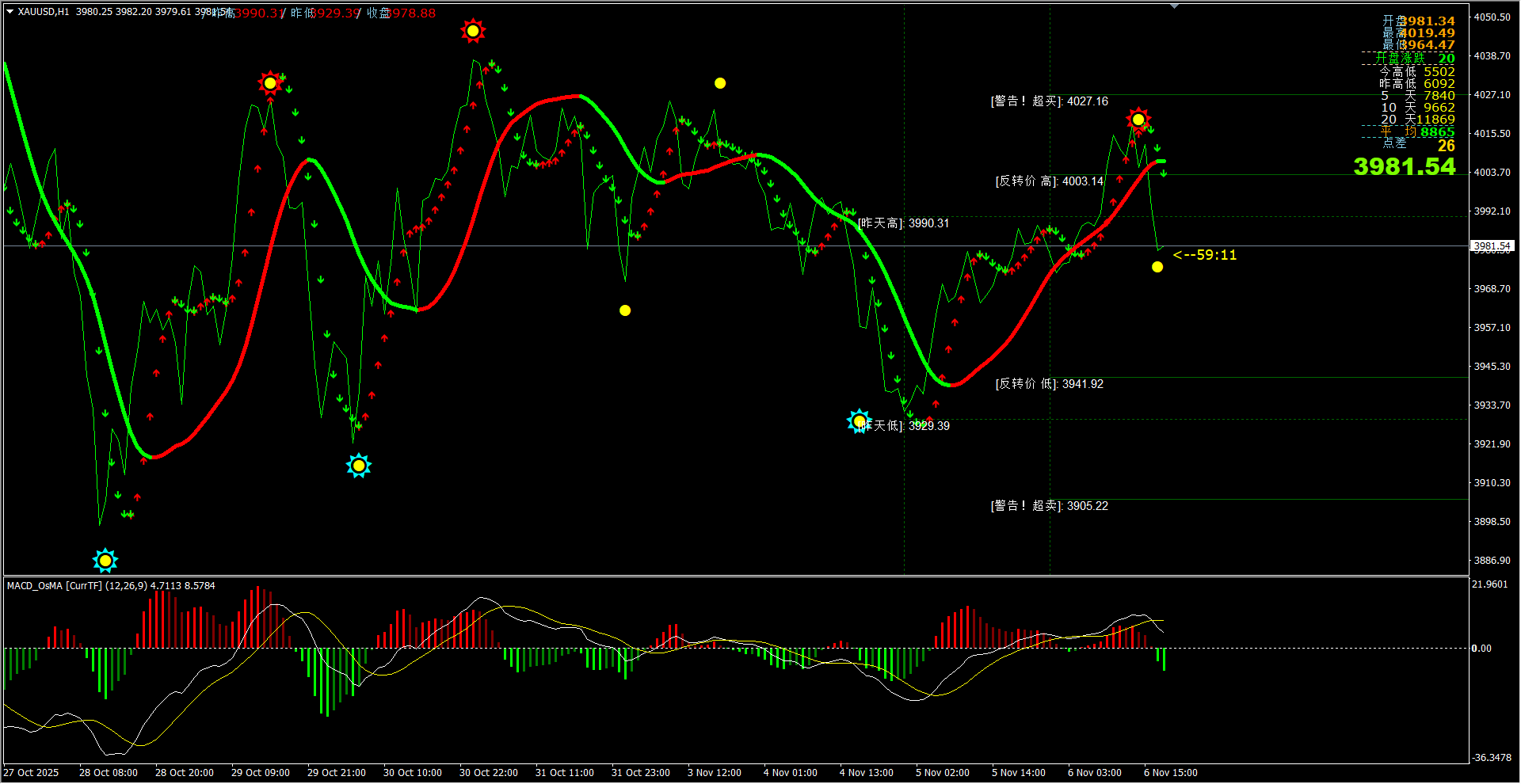Click the 6 Nov 15:00 time label
Image resolution: width=1521 pixels, height=784 pixels.
[x=1171, y=773]
